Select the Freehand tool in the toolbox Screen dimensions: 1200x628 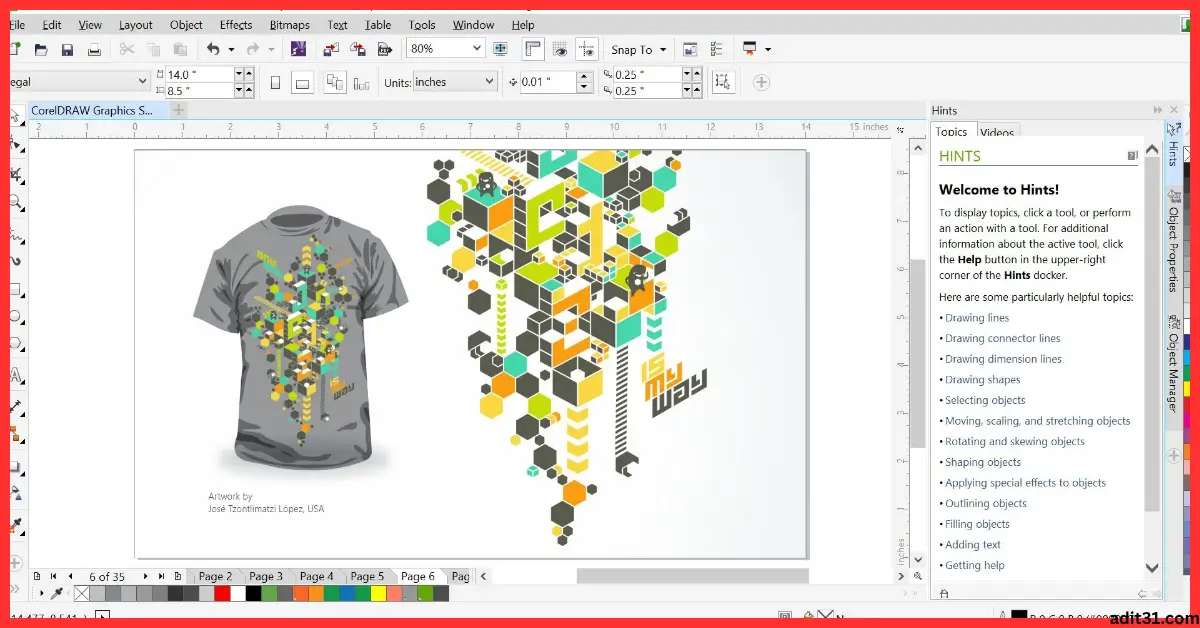16,237
